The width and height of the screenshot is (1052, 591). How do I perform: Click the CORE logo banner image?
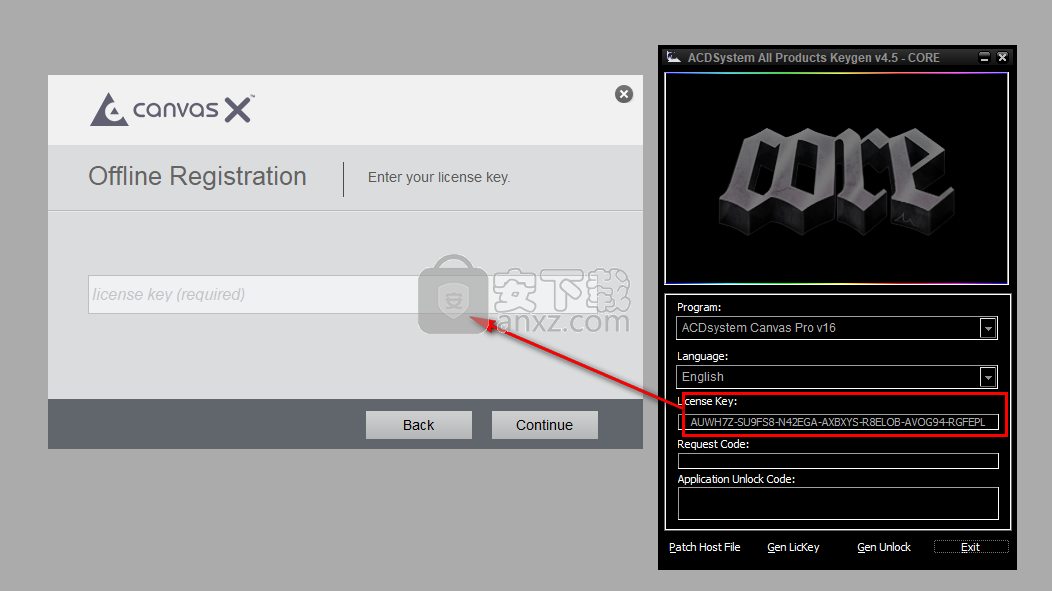point(837,178)
